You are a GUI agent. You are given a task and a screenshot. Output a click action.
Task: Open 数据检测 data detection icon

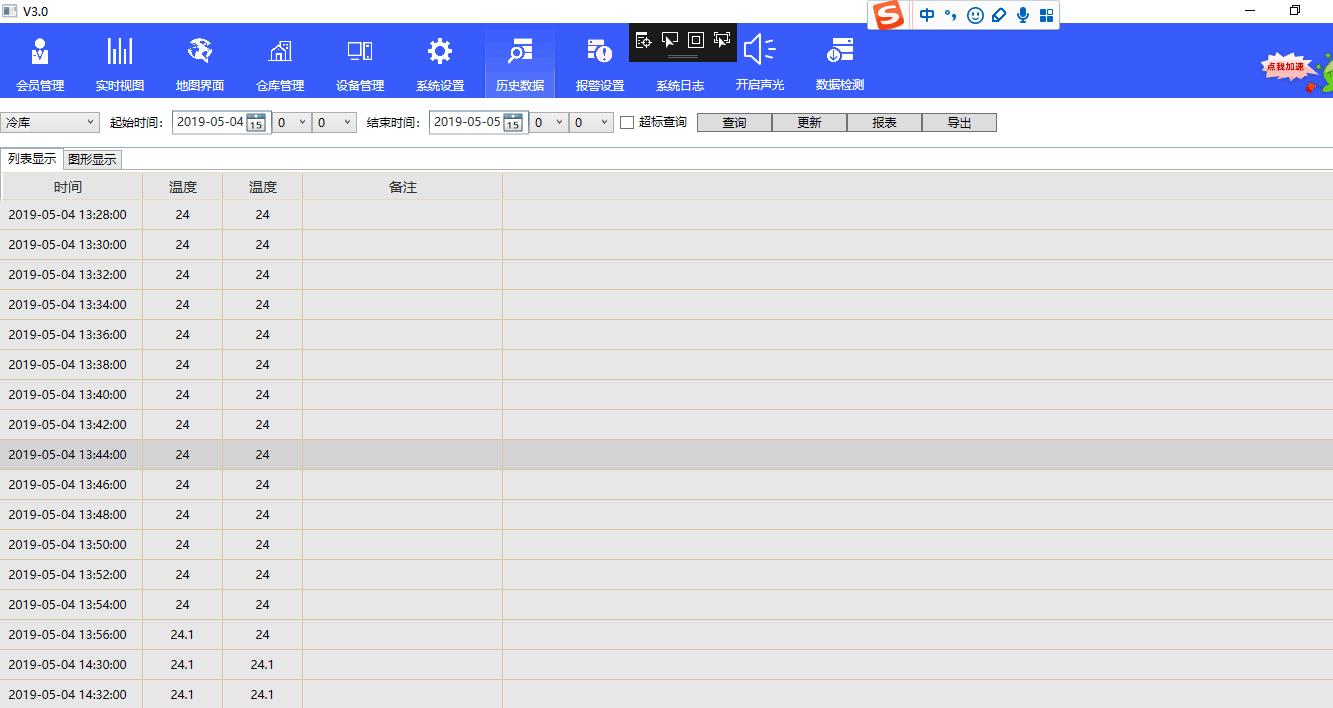[x=840, y=51]
